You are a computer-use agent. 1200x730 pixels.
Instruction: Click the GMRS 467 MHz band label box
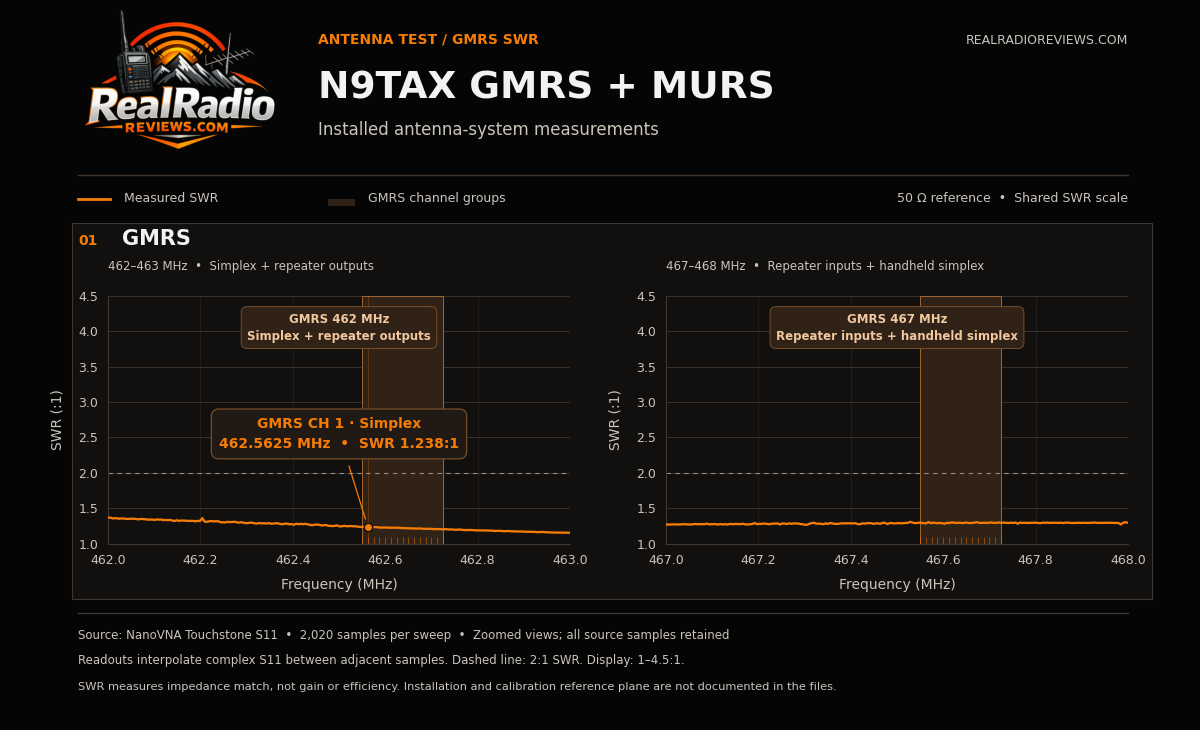897,328
